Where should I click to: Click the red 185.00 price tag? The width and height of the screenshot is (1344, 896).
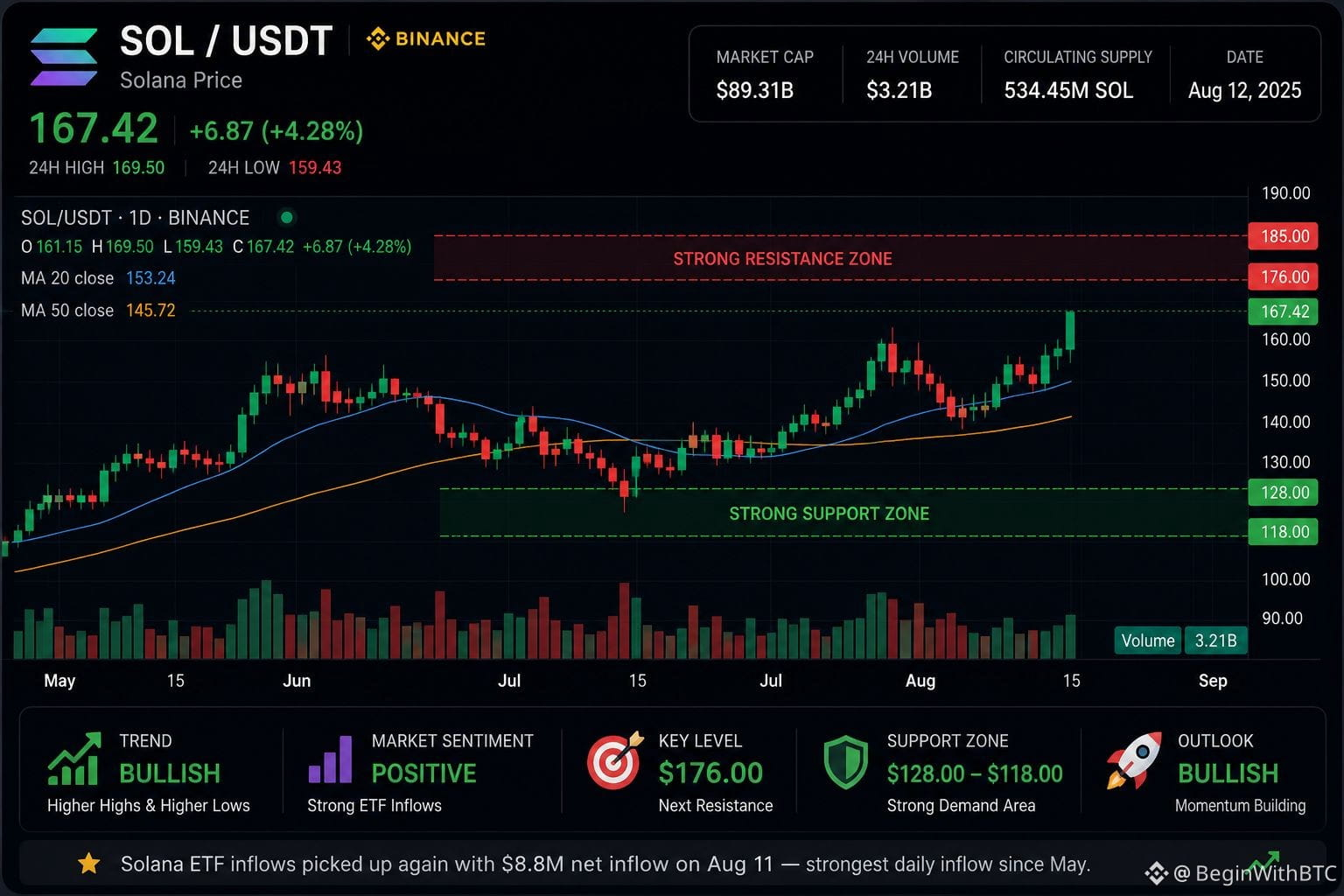point(1284,236)
